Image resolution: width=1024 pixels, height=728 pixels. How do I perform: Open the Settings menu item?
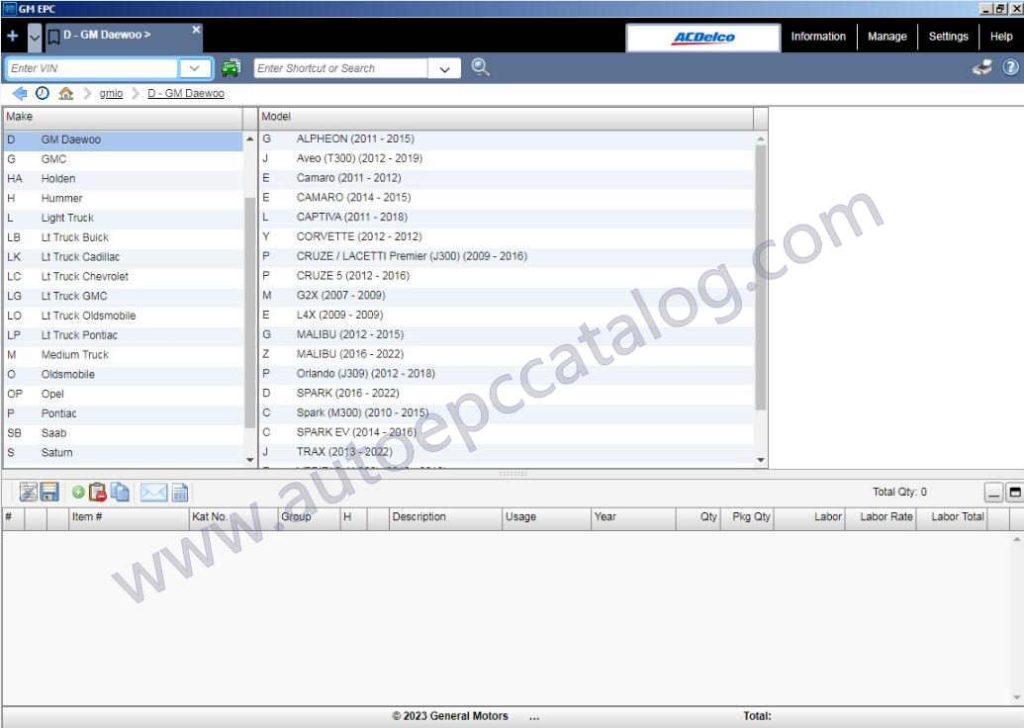948,36
